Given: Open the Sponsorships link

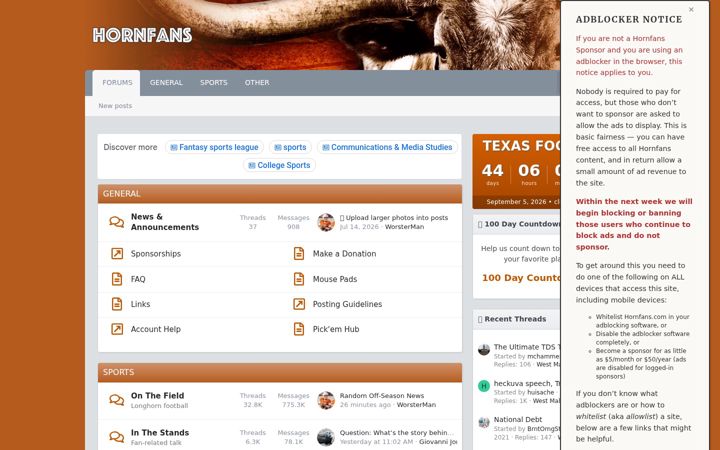Looking at the screenshot, I should click(x=156, y=253).
